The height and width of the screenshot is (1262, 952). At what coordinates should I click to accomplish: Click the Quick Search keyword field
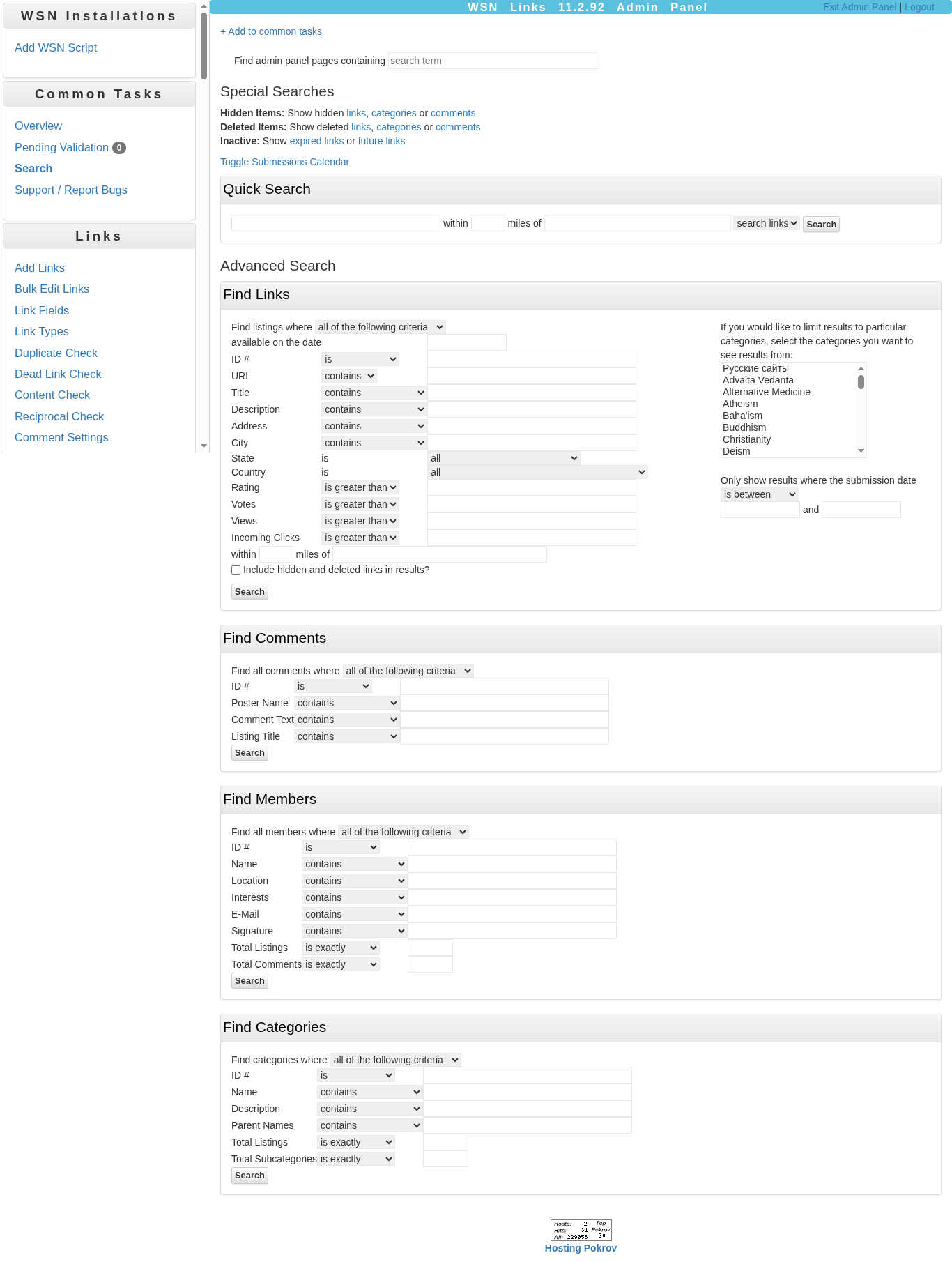click(335, 223)
